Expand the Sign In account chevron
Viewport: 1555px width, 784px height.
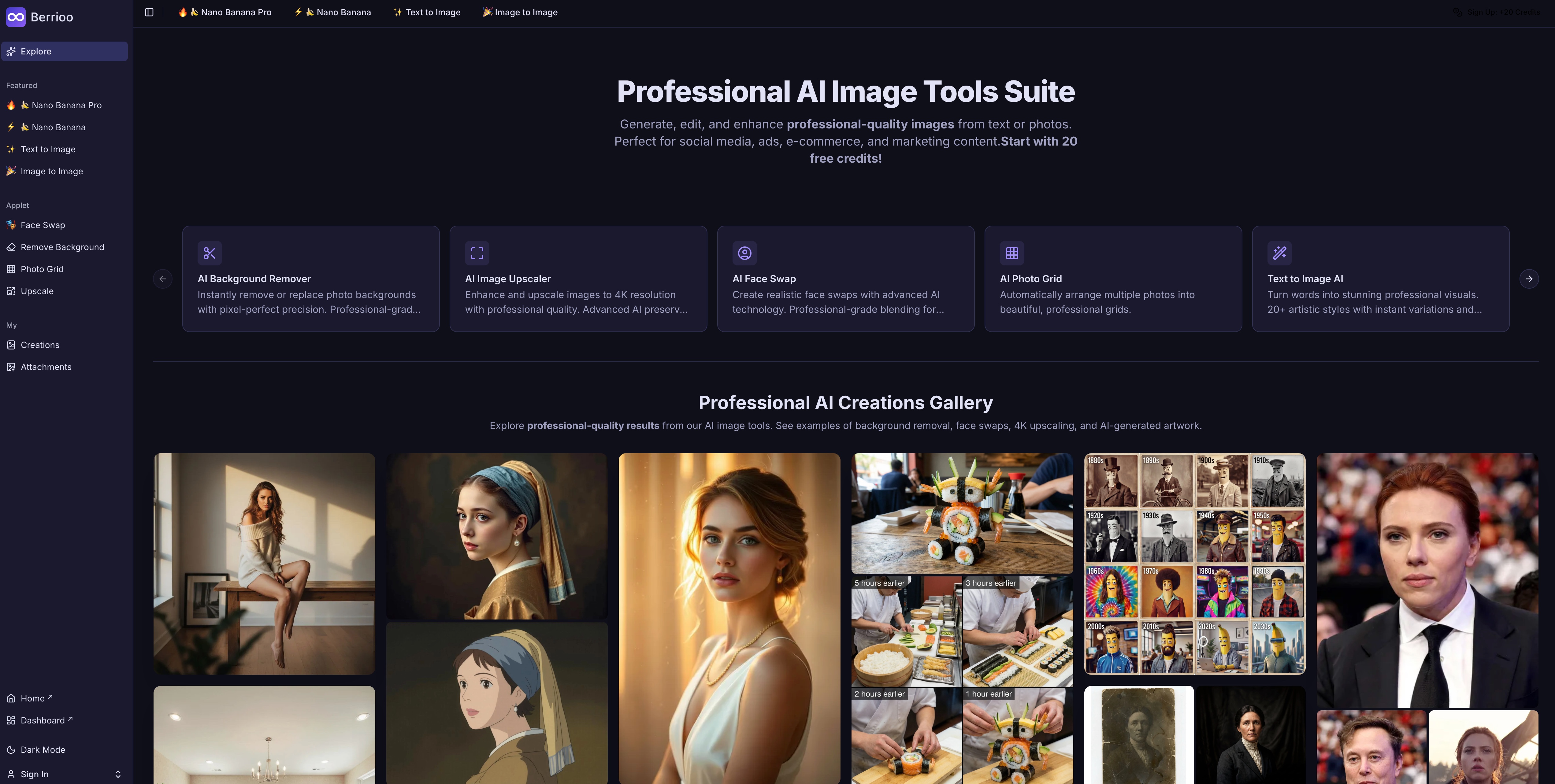coord(118,774)
